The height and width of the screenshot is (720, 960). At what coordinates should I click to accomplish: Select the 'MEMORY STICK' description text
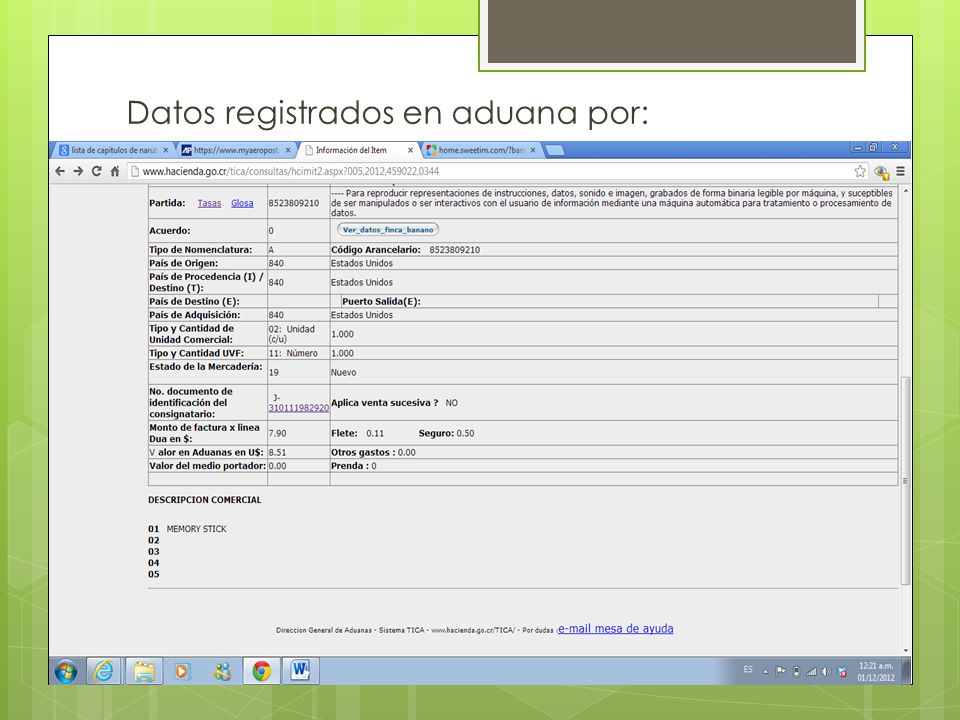pos(197,529)
